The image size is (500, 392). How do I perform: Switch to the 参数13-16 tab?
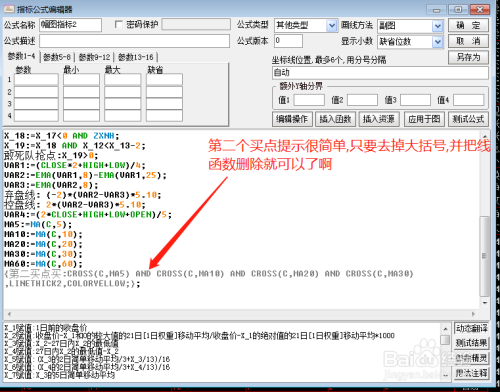pyautogui.click(x=136, y=57)
